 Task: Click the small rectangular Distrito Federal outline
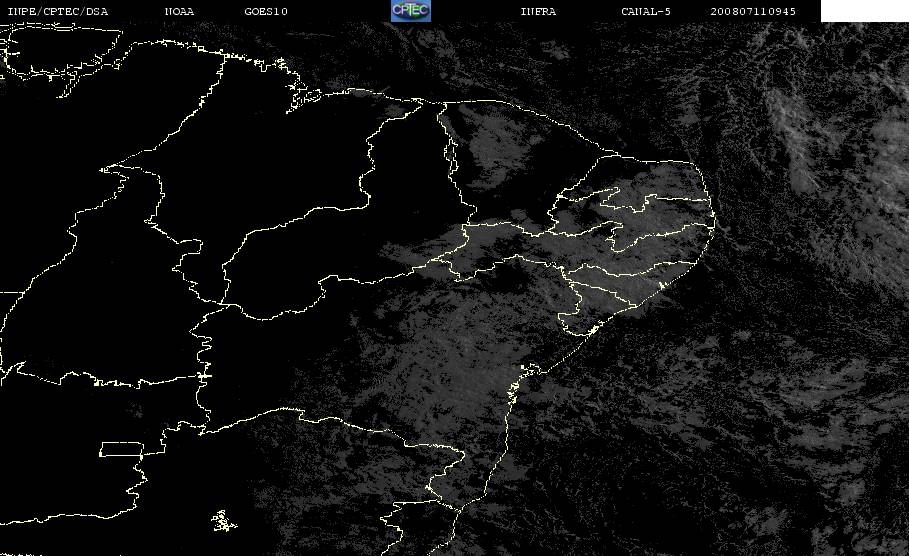point(122,449)
